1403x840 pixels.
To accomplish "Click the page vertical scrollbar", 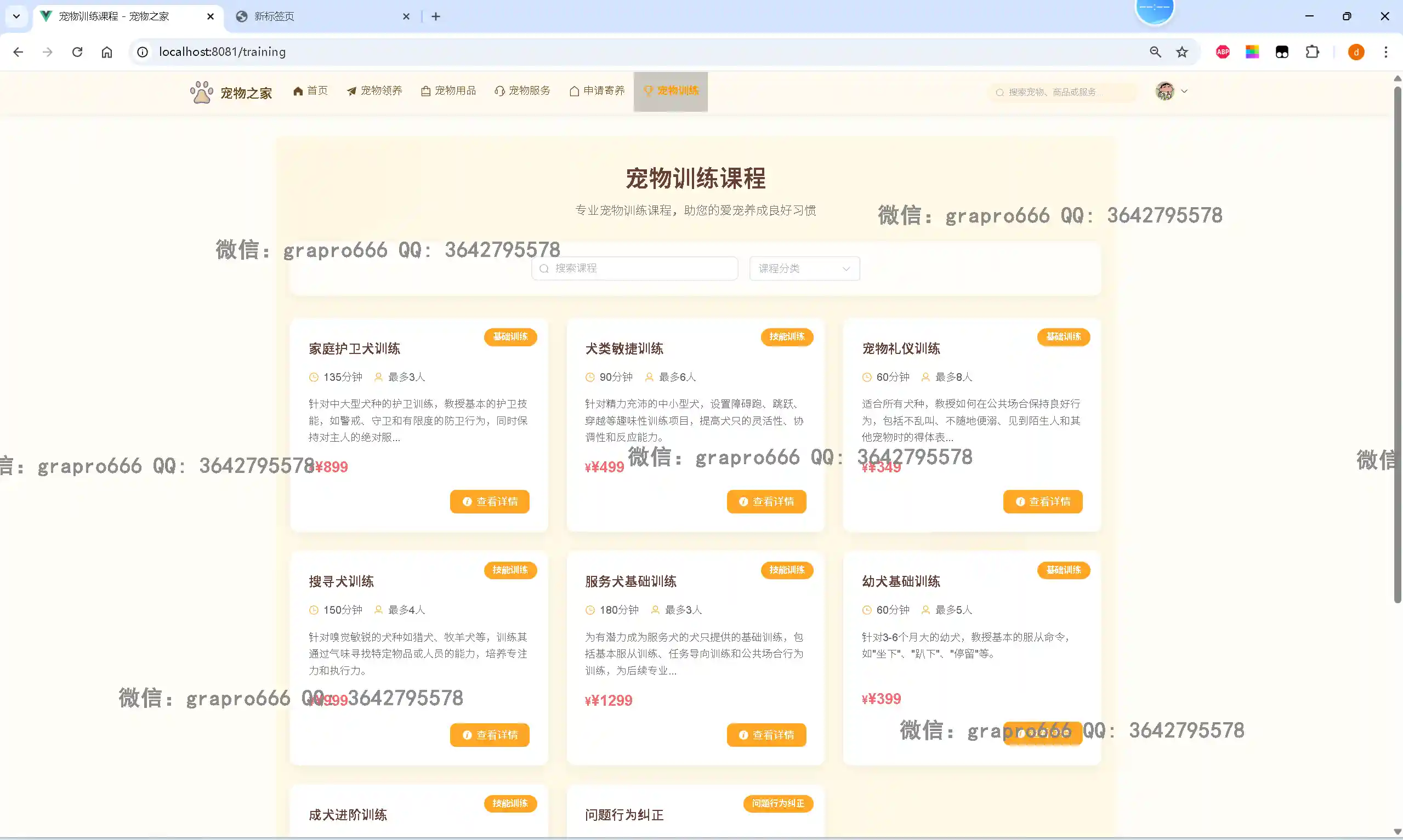I will [1397, 340].
